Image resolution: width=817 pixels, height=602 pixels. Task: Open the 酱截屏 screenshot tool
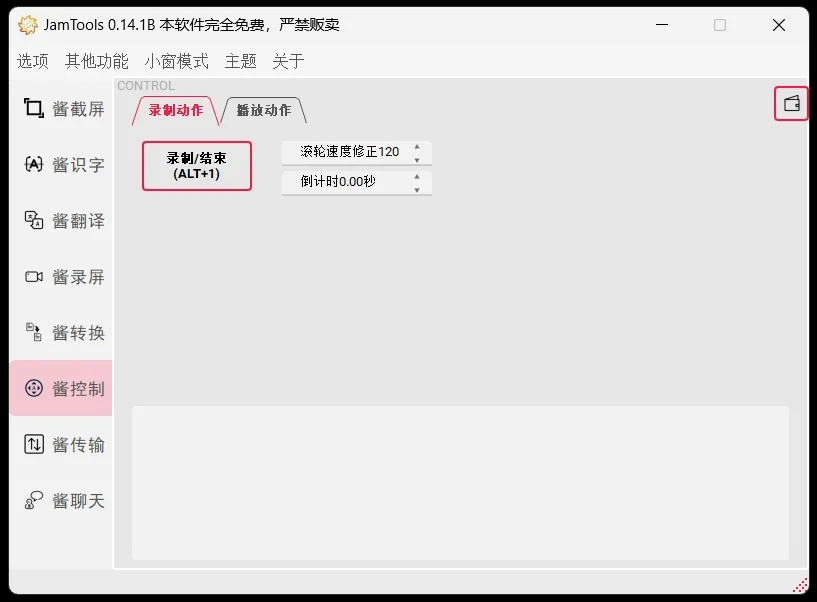(x=61, y=108)
